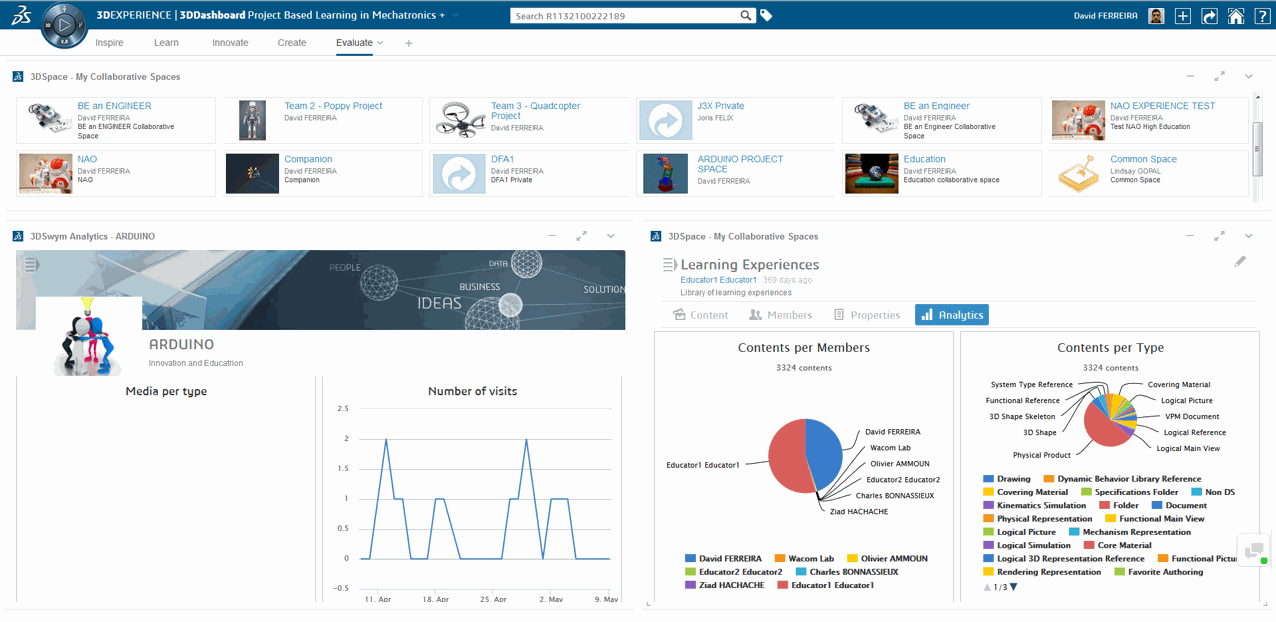The height and width of the screenshot is (622, 1276).
Task: Click the plus add icon in header
Action: [x=1182, y=16]
